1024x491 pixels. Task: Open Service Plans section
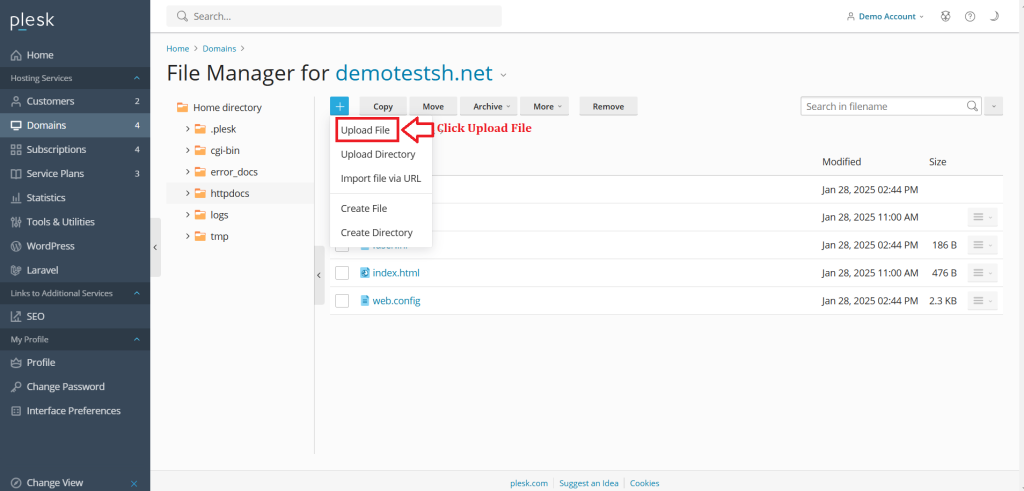(x=74, y=174)
